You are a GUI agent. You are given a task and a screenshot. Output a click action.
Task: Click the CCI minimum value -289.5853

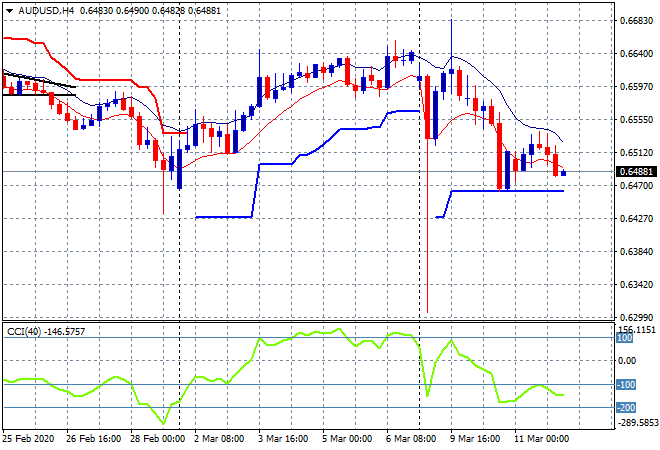click(x=637, y=422)
